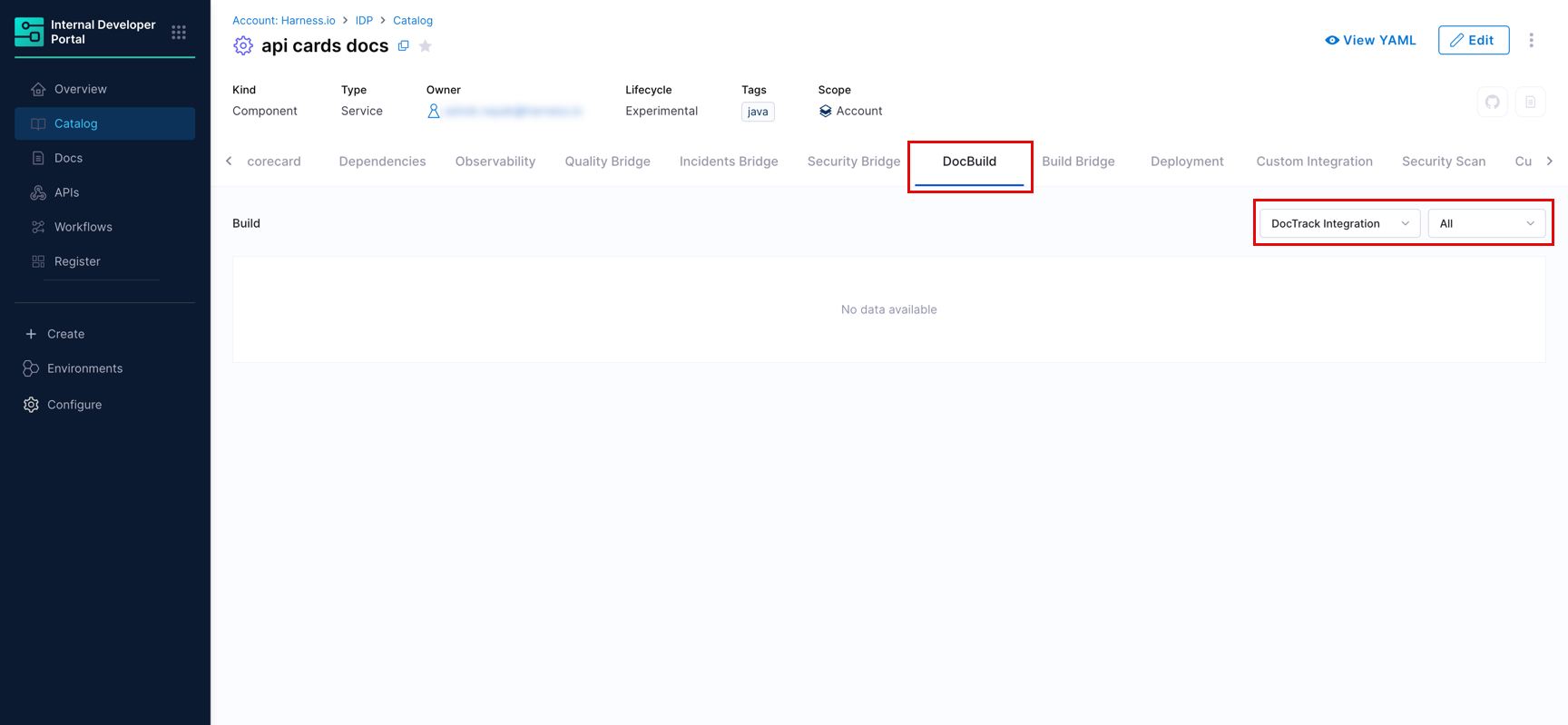Switch to the Dependencies tab

382,162
